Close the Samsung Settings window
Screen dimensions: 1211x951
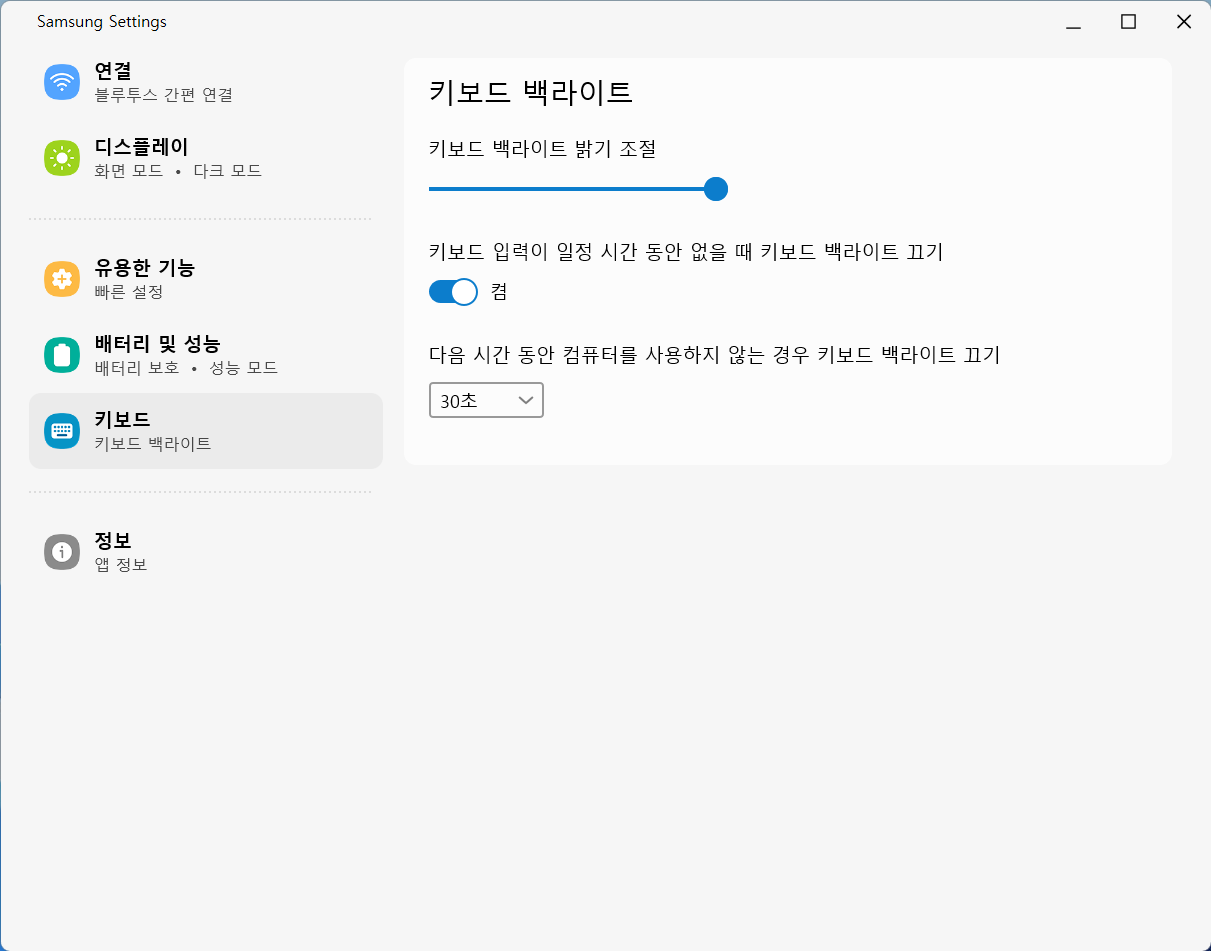tap(1183, 22)
